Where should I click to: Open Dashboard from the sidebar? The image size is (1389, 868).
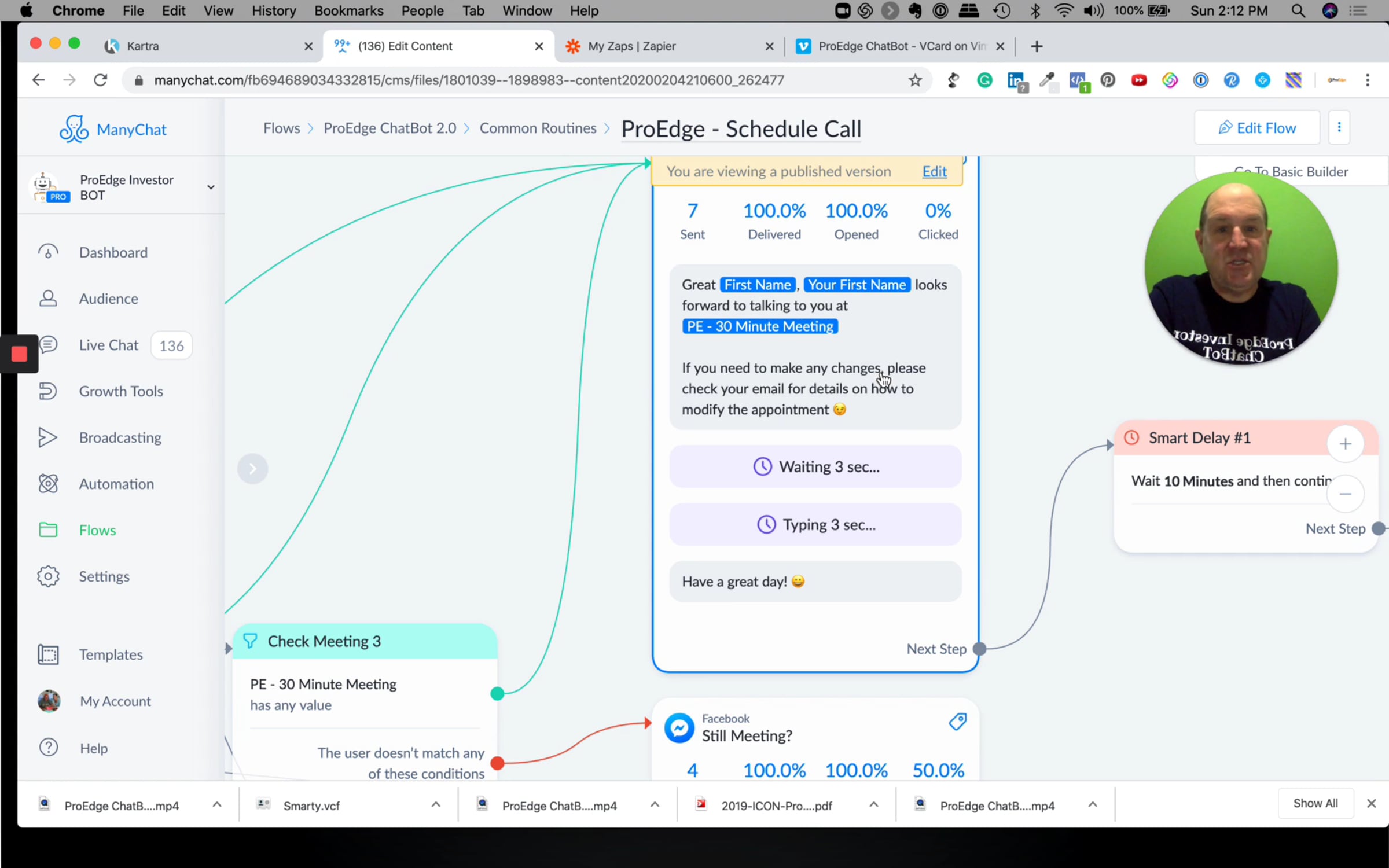[113, 252]
